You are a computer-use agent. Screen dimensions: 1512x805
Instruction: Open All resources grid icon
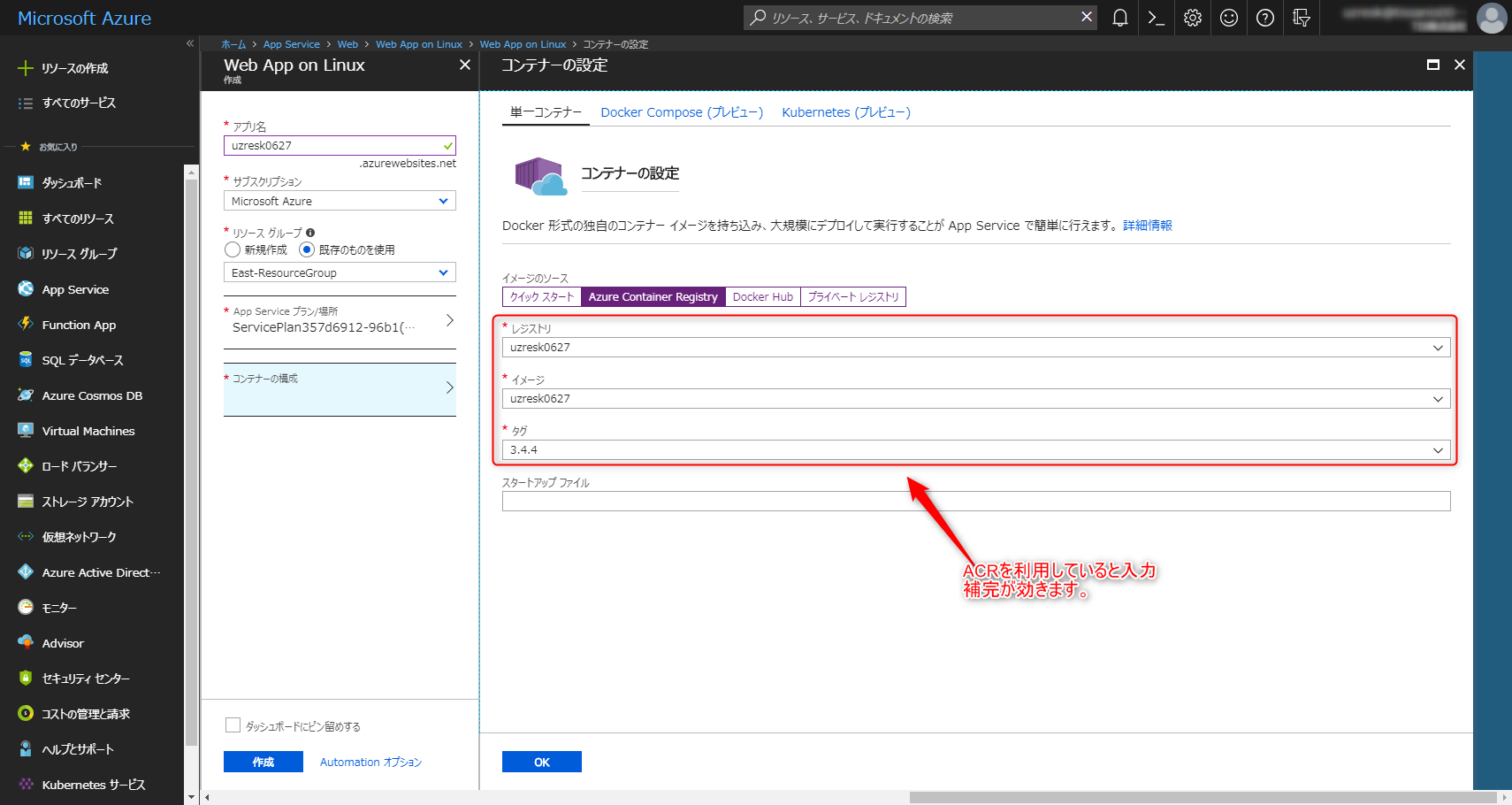coord(26,218)
